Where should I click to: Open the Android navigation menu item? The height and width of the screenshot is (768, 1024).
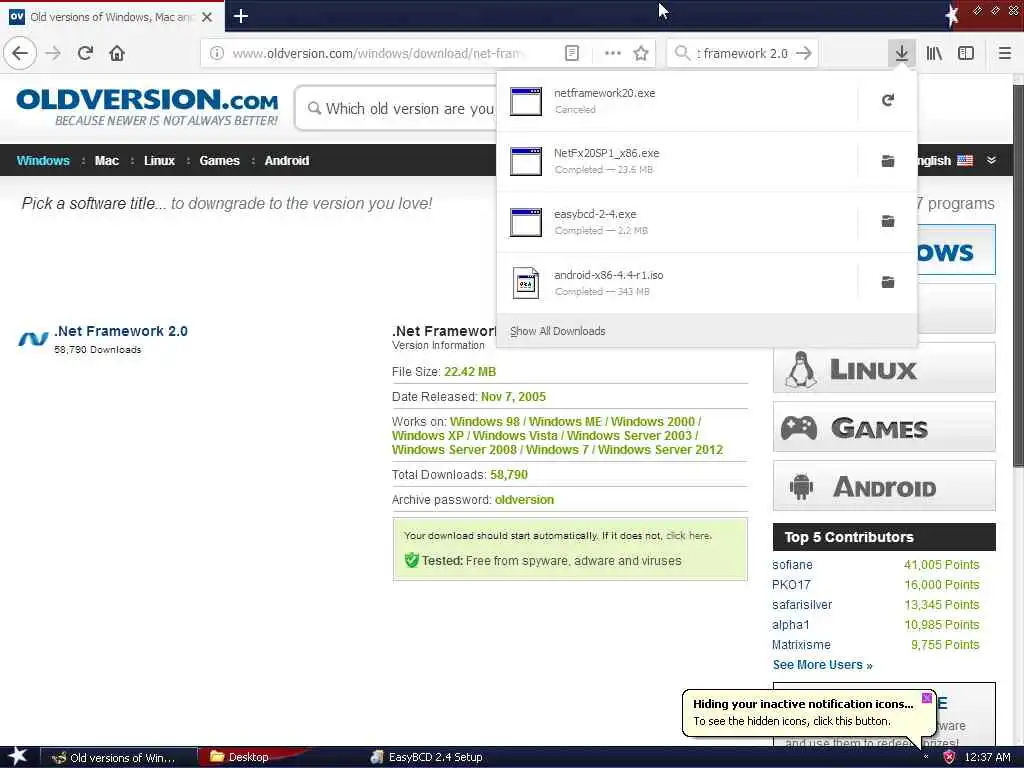point(287,161)
